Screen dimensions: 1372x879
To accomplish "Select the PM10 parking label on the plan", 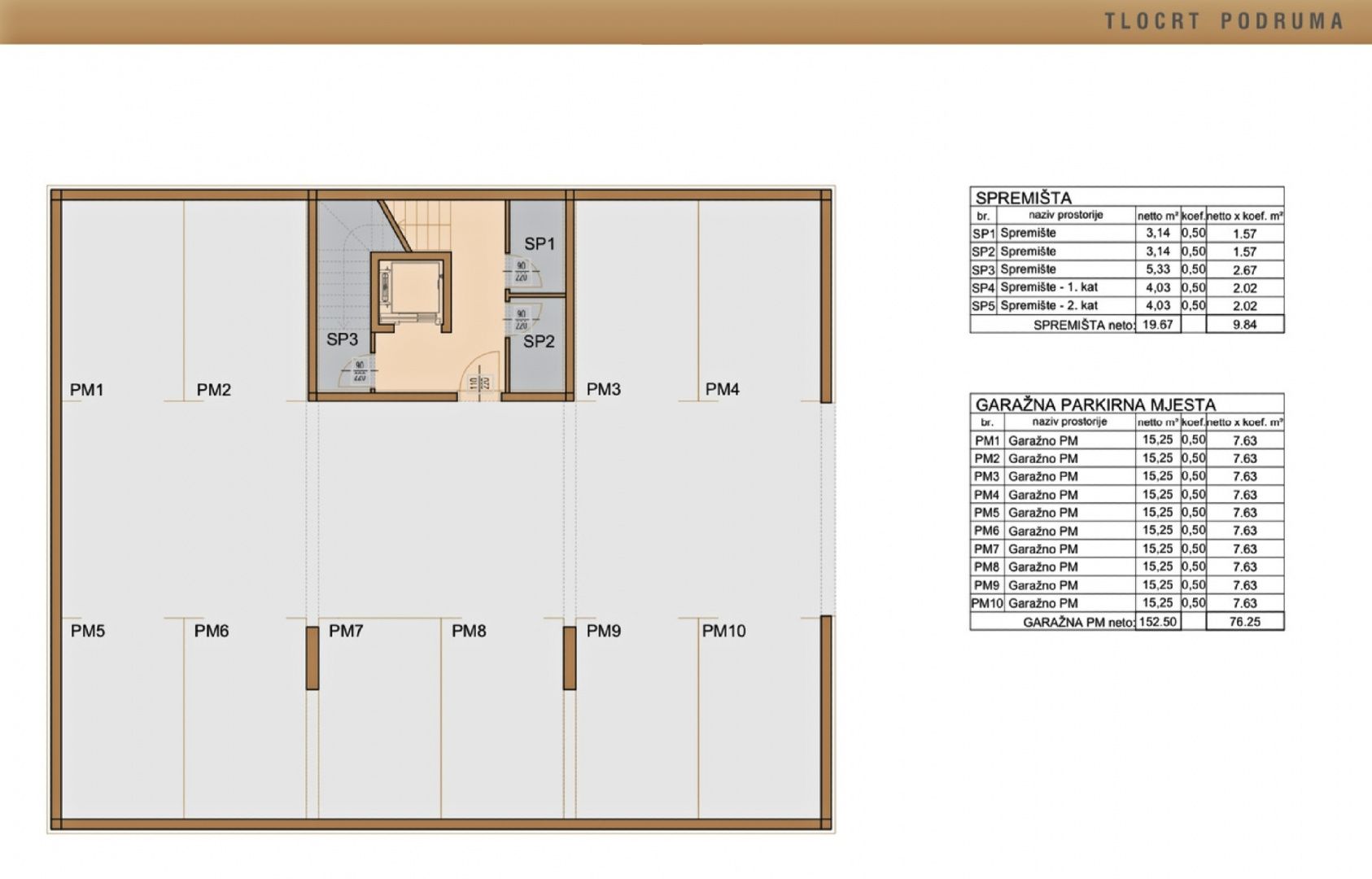I will (723, 631).
